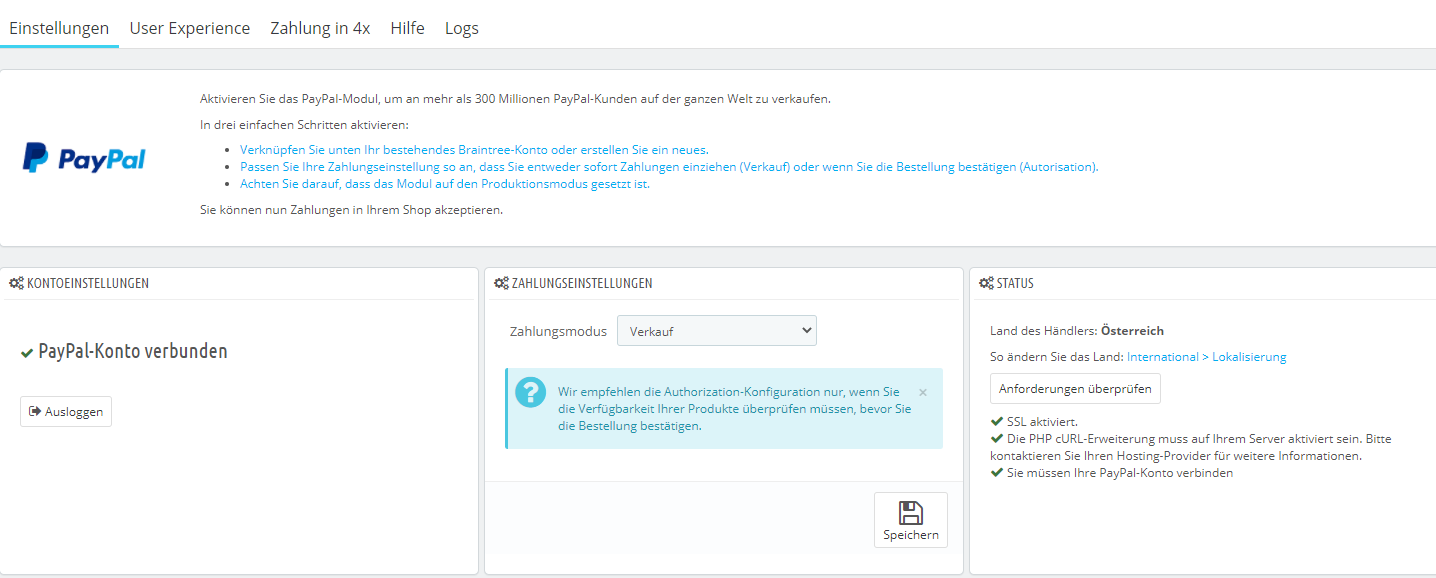
Task: Click the Sie können nun Zahlungen text
Action: tap(351, 210)
